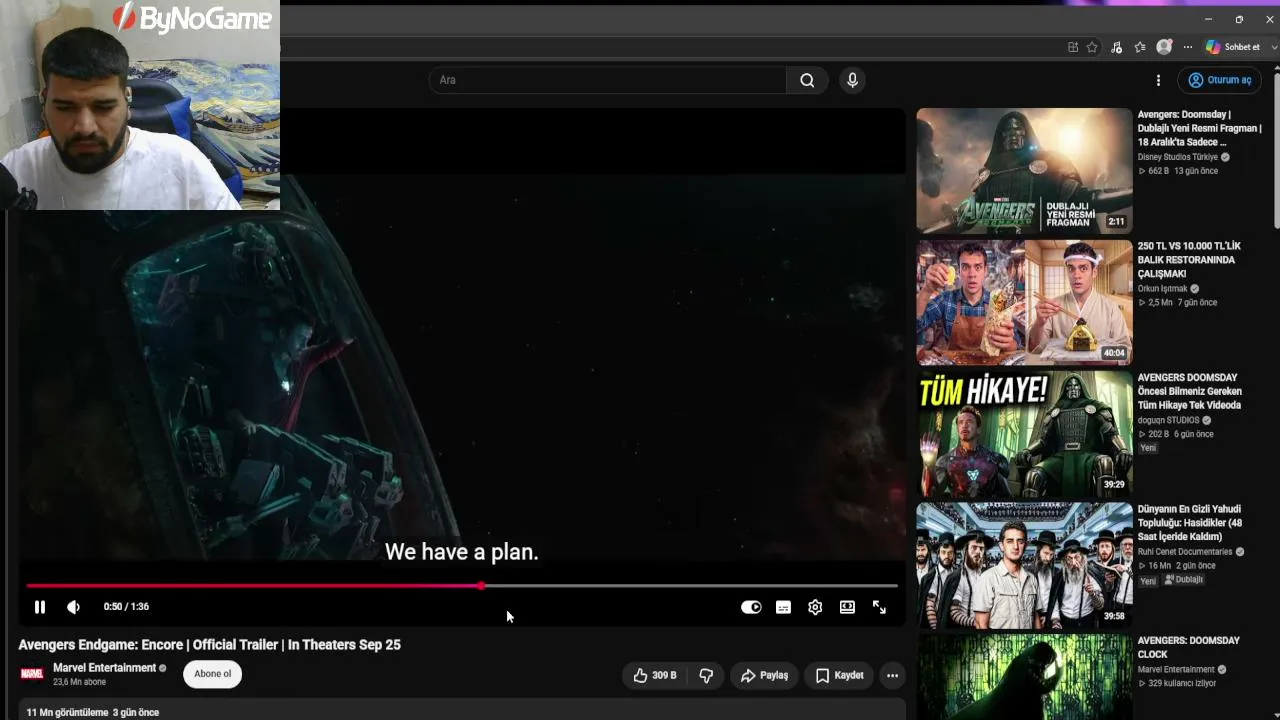The height and width of the screenshot is (720, 1280).
Task: Open the player settings gear
Action: click(815, 607)
